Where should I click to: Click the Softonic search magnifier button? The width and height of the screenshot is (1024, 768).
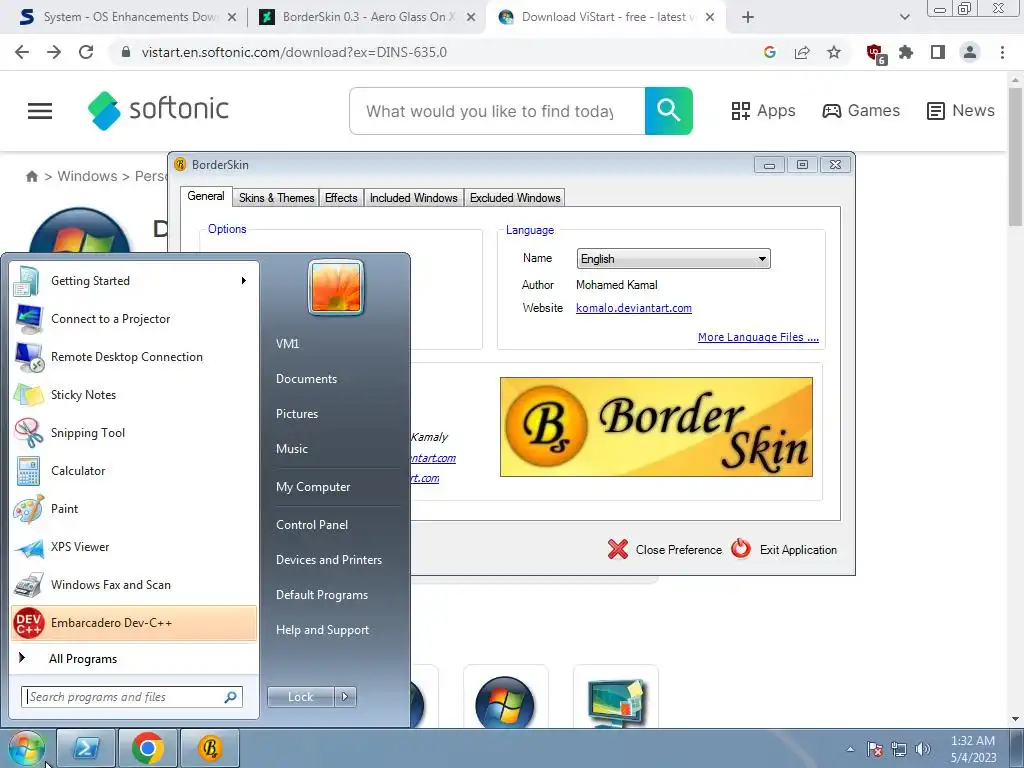[669, 111]
